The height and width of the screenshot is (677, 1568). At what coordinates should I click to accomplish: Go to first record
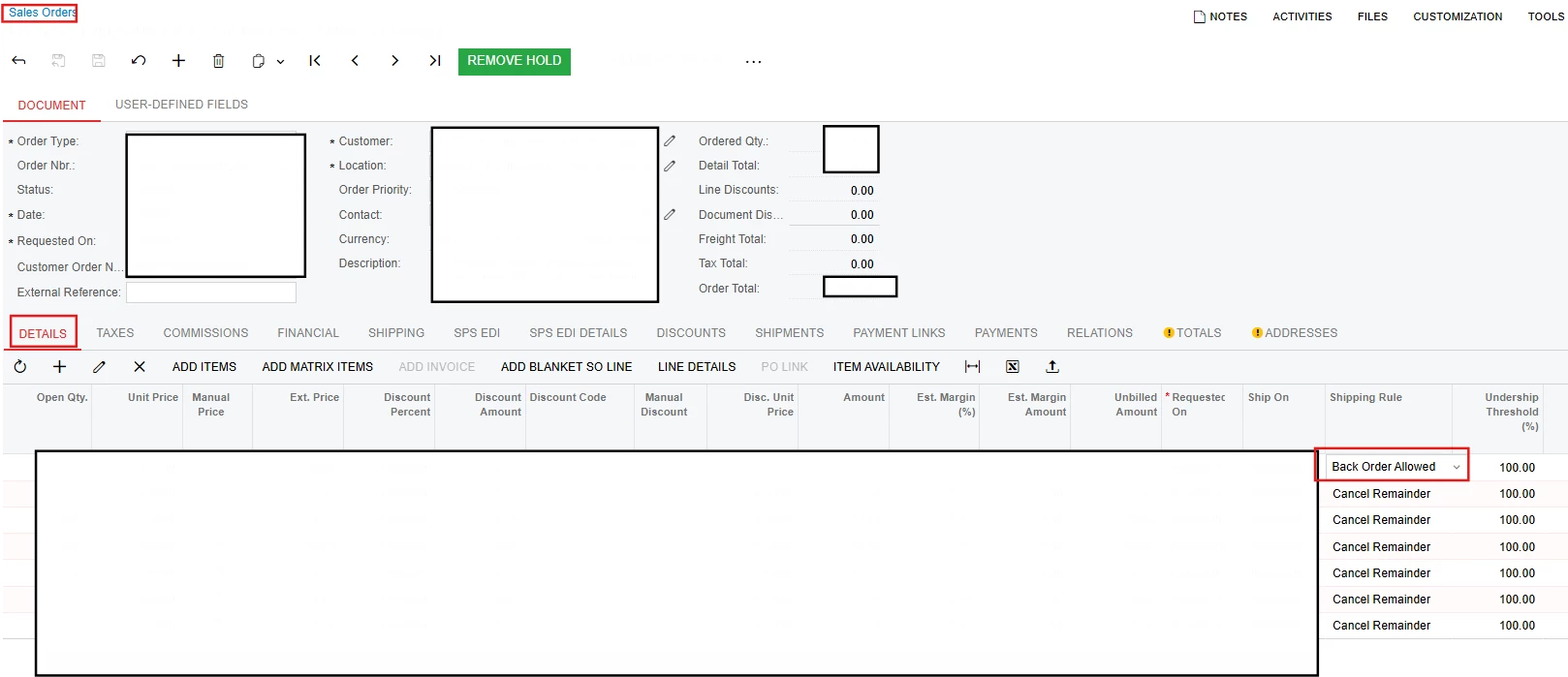pyautogui.click(x=315, y=61)
